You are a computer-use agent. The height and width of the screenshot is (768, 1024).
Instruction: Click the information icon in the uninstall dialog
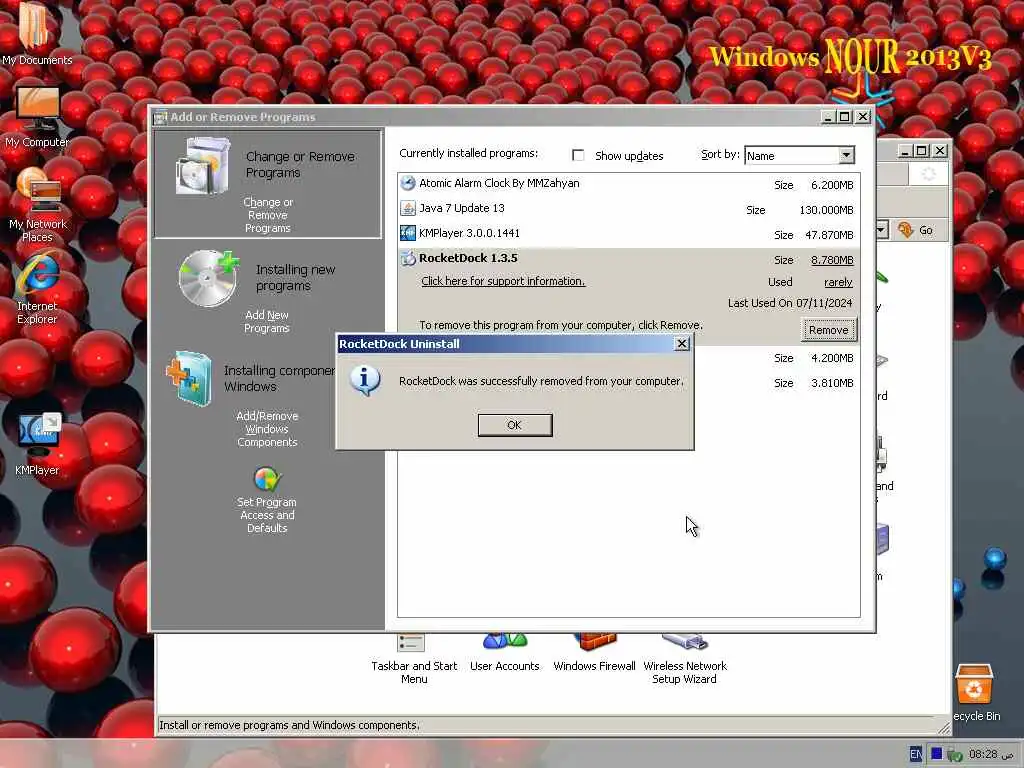(365, 380)
